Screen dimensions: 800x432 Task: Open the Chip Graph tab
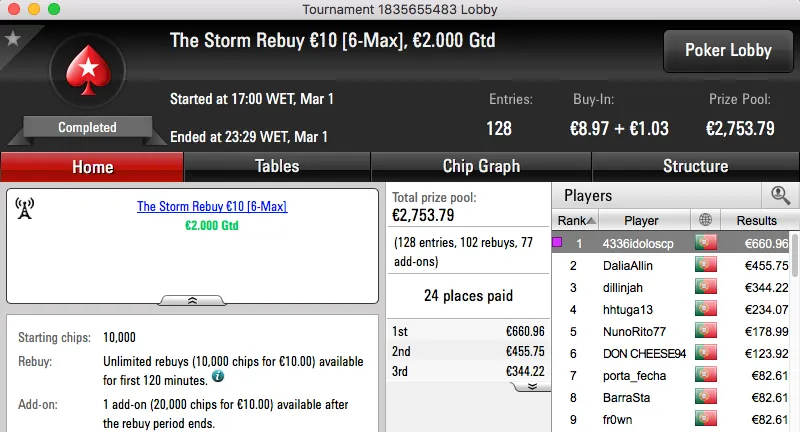[x=481, y=167]
